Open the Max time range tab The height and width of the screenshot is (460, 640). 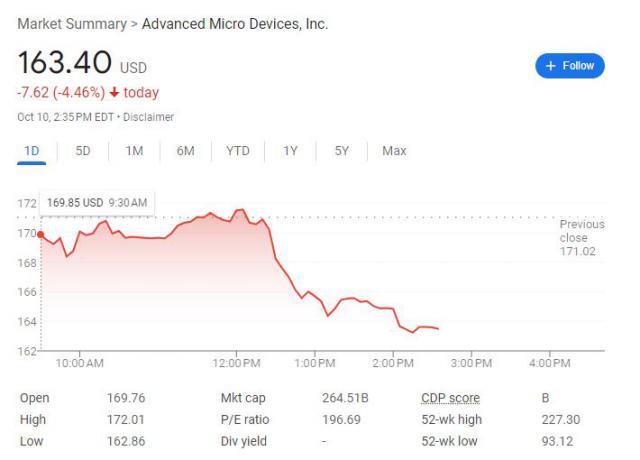click(394, 151)
